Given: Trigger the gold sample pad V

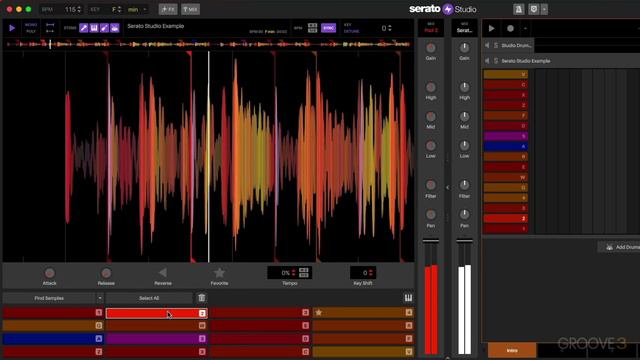Looking at the screenshot, I should 363,351.
